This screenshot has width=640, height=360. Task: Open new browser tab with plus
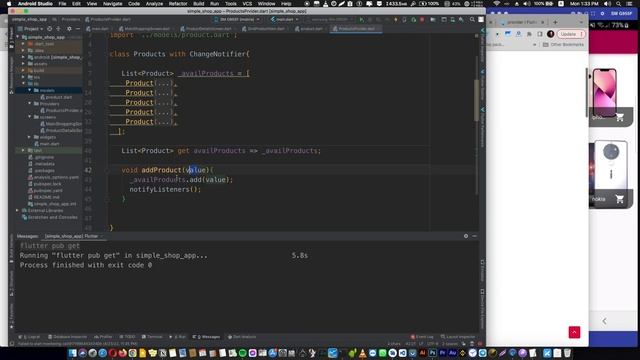[555, 22]
